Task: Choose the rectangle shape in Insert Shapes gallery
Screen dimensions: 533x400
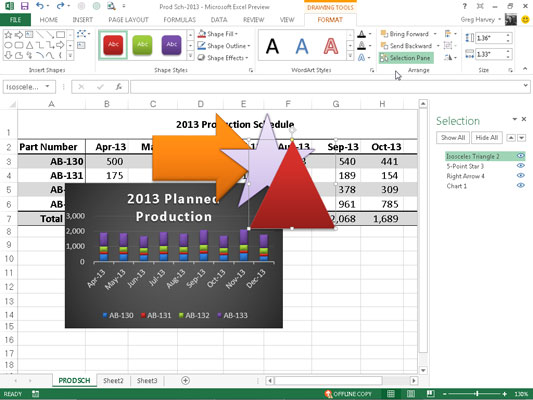Action: coord(61,35)
